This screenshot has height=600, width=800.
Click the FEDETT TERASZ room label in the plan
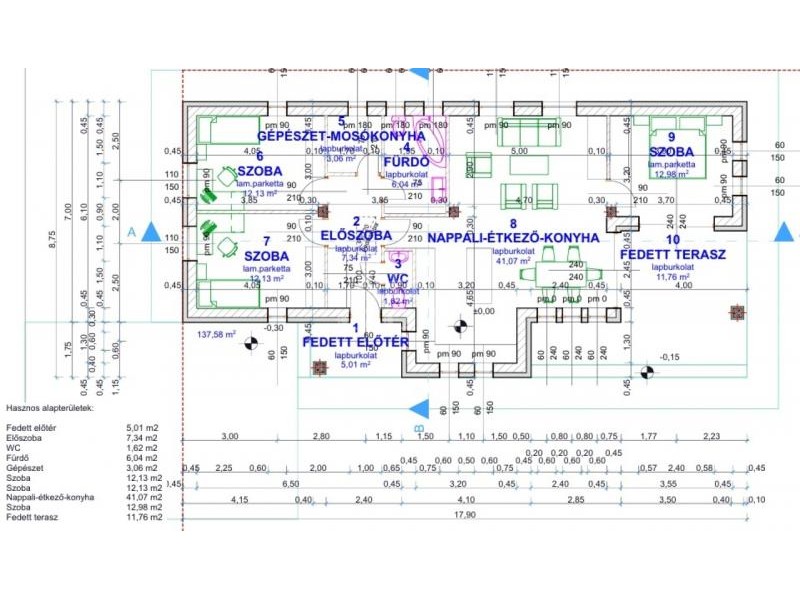[672, 255]
